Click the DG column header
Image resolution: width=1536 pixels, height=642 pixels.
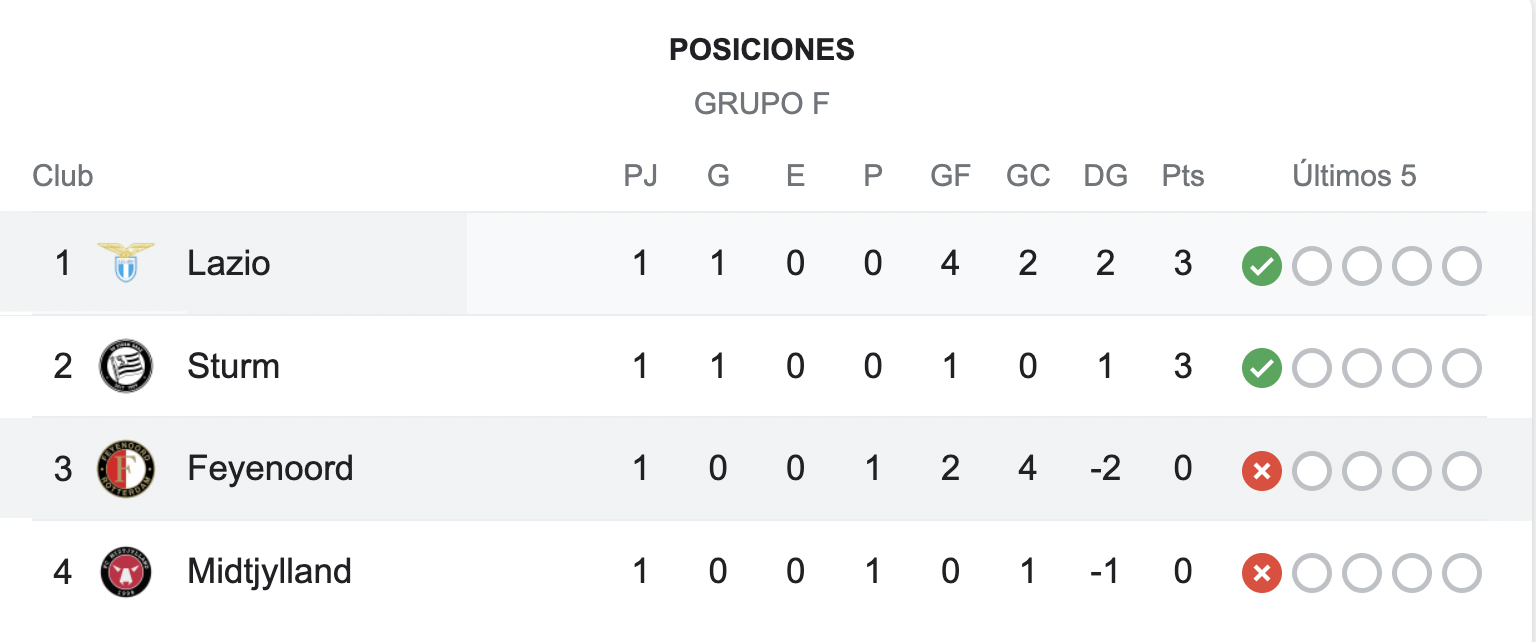[x=1105, y=176]
